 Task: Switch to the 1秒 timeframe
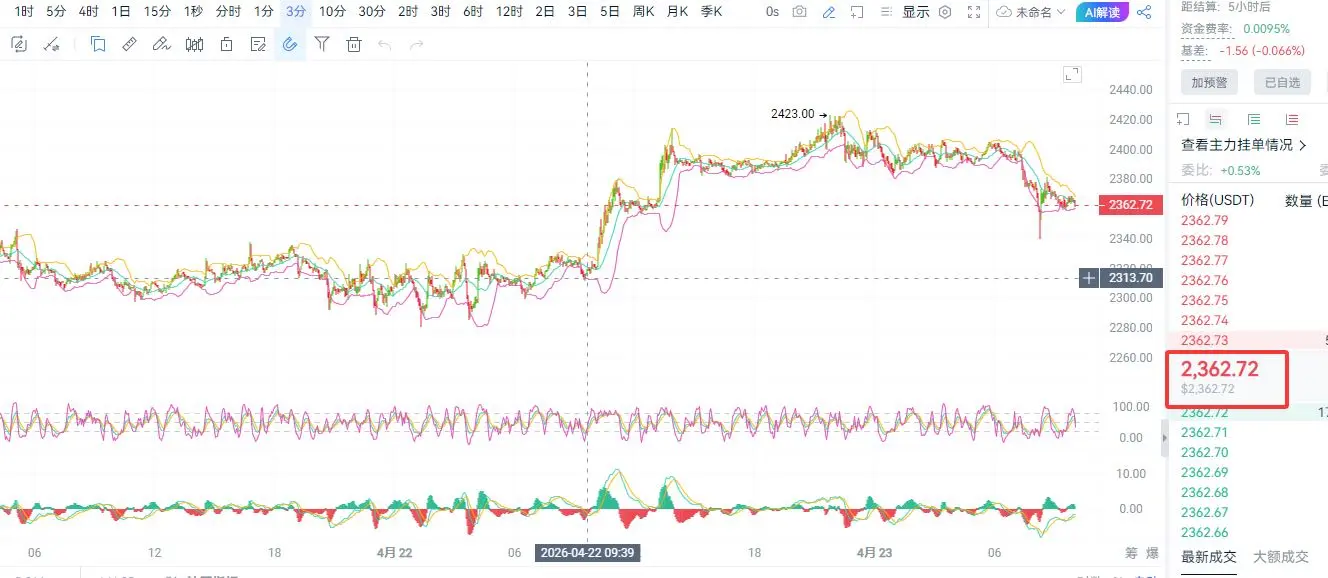coord(194,12)
